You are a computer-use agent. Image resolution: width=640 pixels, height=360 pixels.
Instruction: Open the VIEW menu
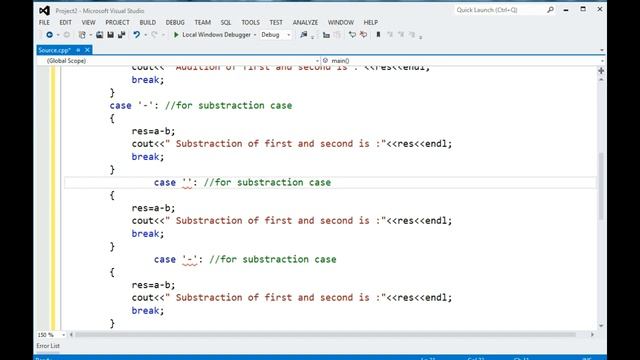point(88,22)
